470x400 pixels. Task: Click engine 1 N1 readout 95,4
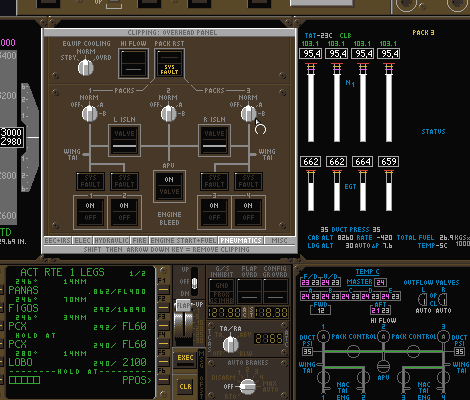point(311,54)
